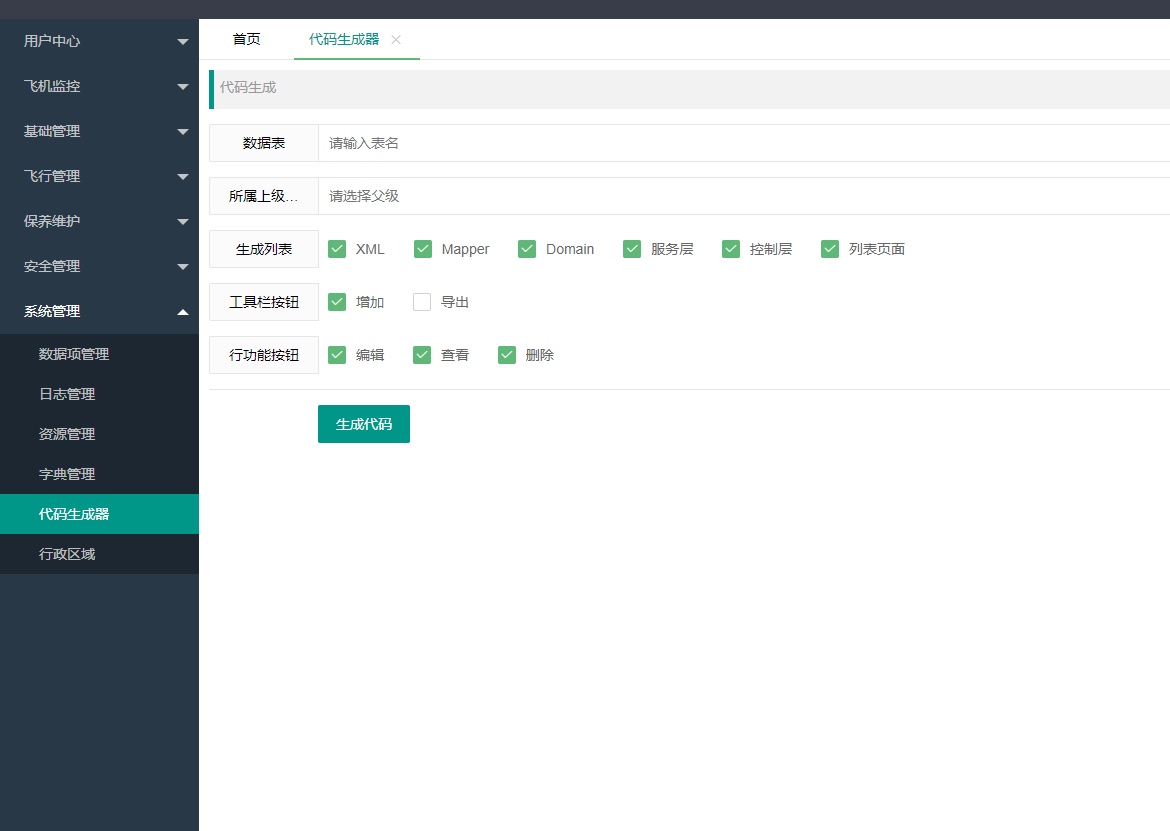Select 代码生成器 sidebar item

tap(99, 514)
